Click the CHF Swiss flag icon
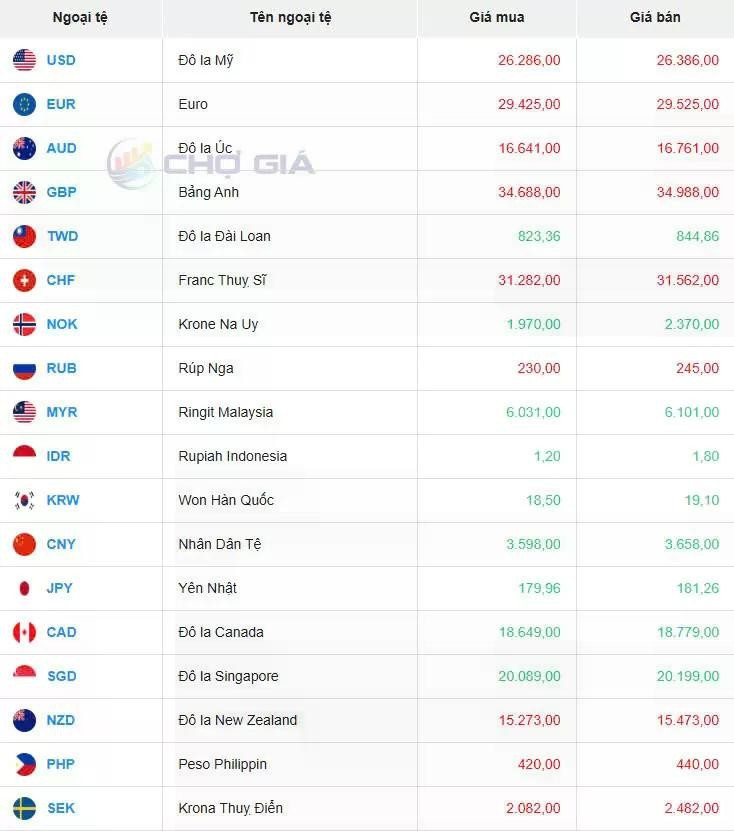Image resolution: width=734 pixels, height=831 pixels. coord(24,280)
